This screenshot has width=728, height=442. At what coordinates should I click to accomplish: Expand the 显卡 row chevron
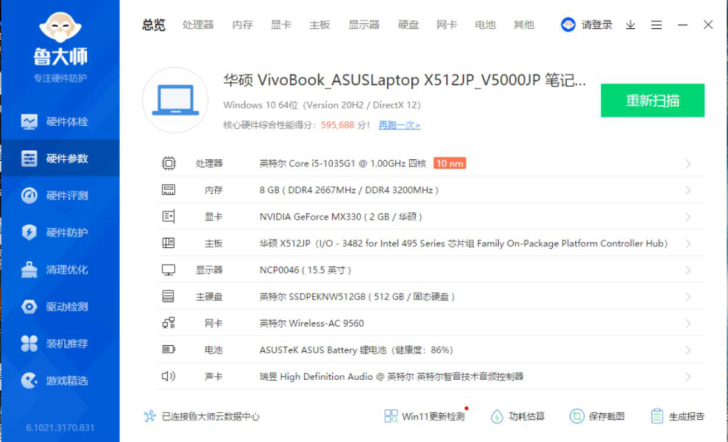pos(688,217)
